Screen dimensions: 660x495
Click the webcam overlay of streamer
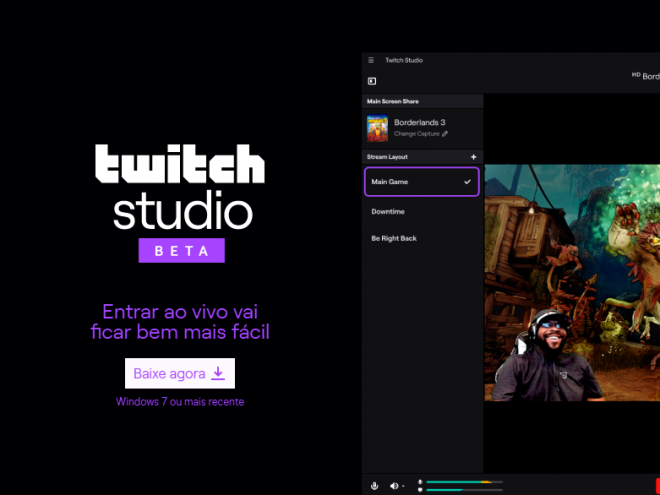coord(547,356)
